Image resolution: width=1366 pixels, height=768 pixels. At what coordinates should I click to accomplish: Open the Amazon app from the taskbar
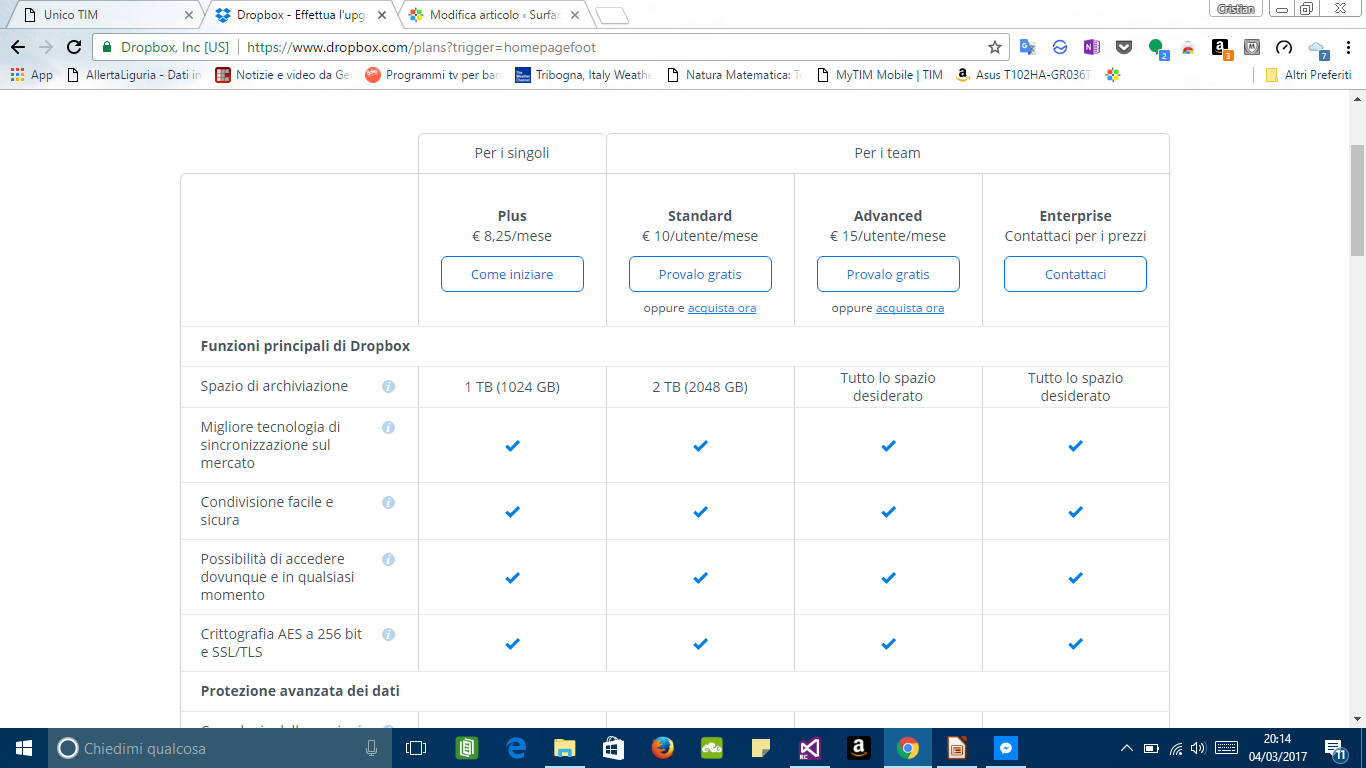(x=858, y=748)
